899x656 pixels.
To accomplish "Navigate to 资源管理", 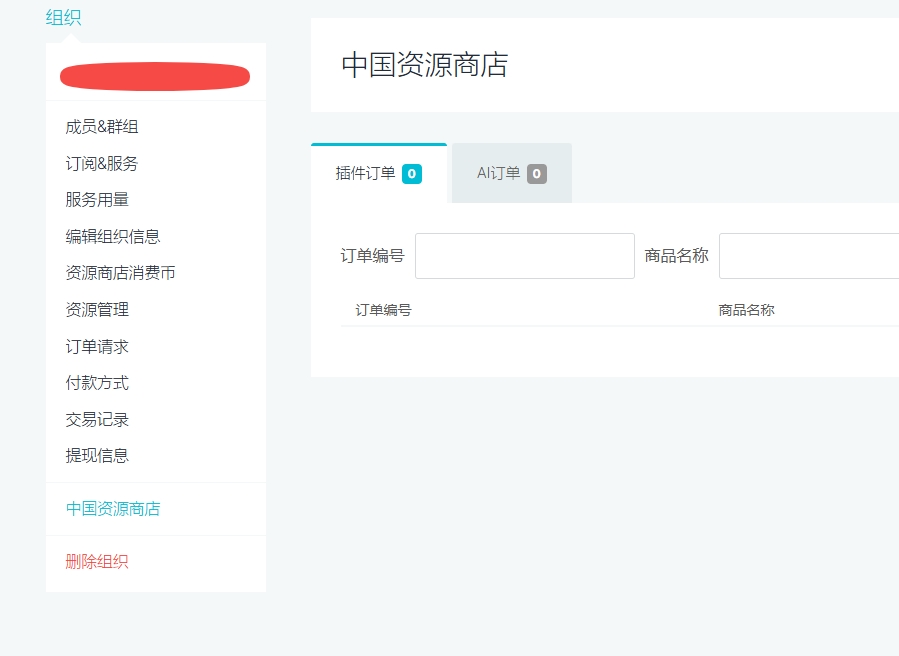I will [97, 310].
